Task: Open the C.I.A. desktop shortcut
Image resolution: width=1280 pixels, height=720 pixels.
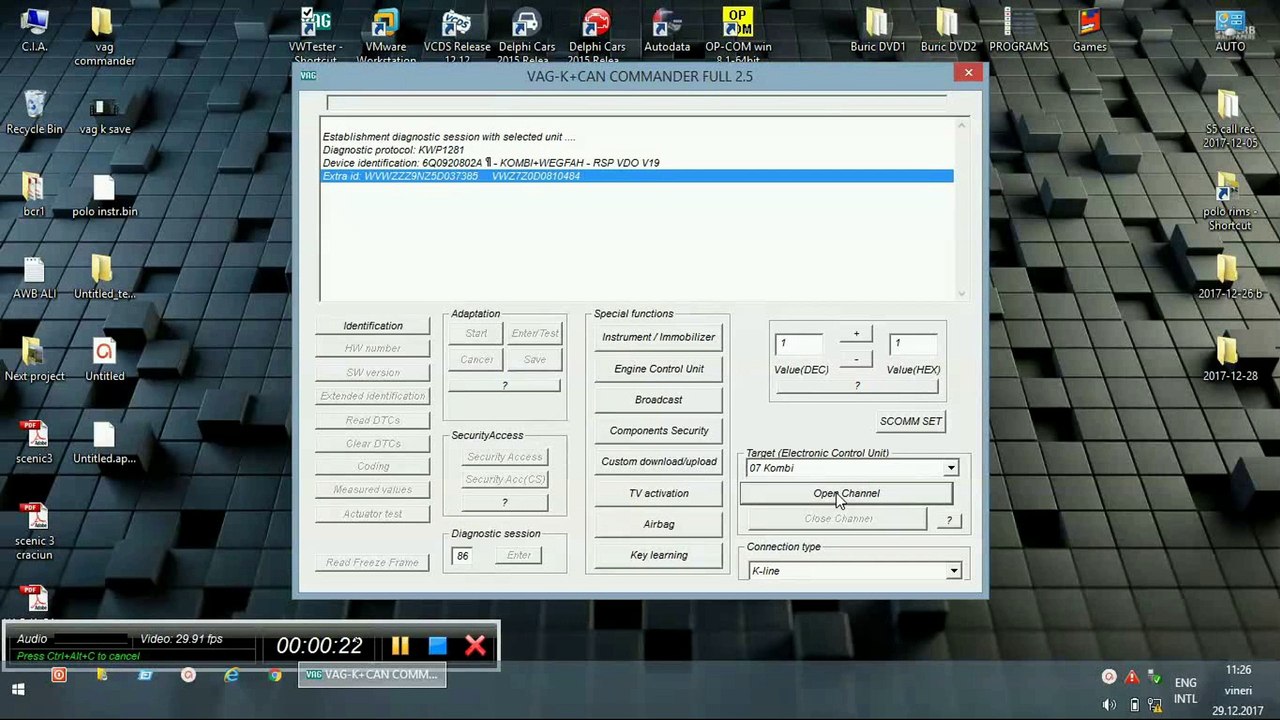Action: click(34, 31)
